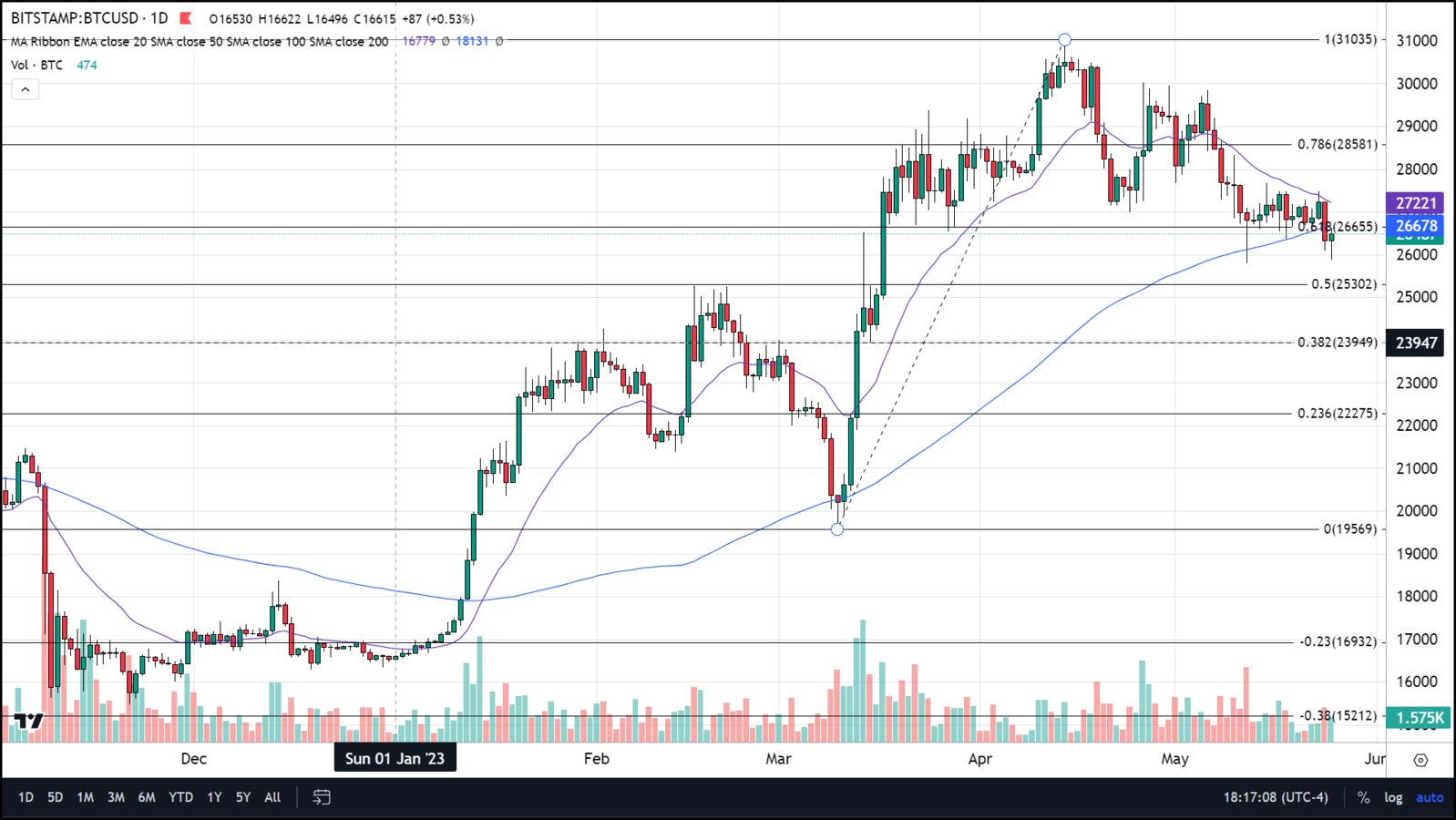The image size is (1456, 820).
Task: Switch to the YTD time range
Action: pos(180,797)
